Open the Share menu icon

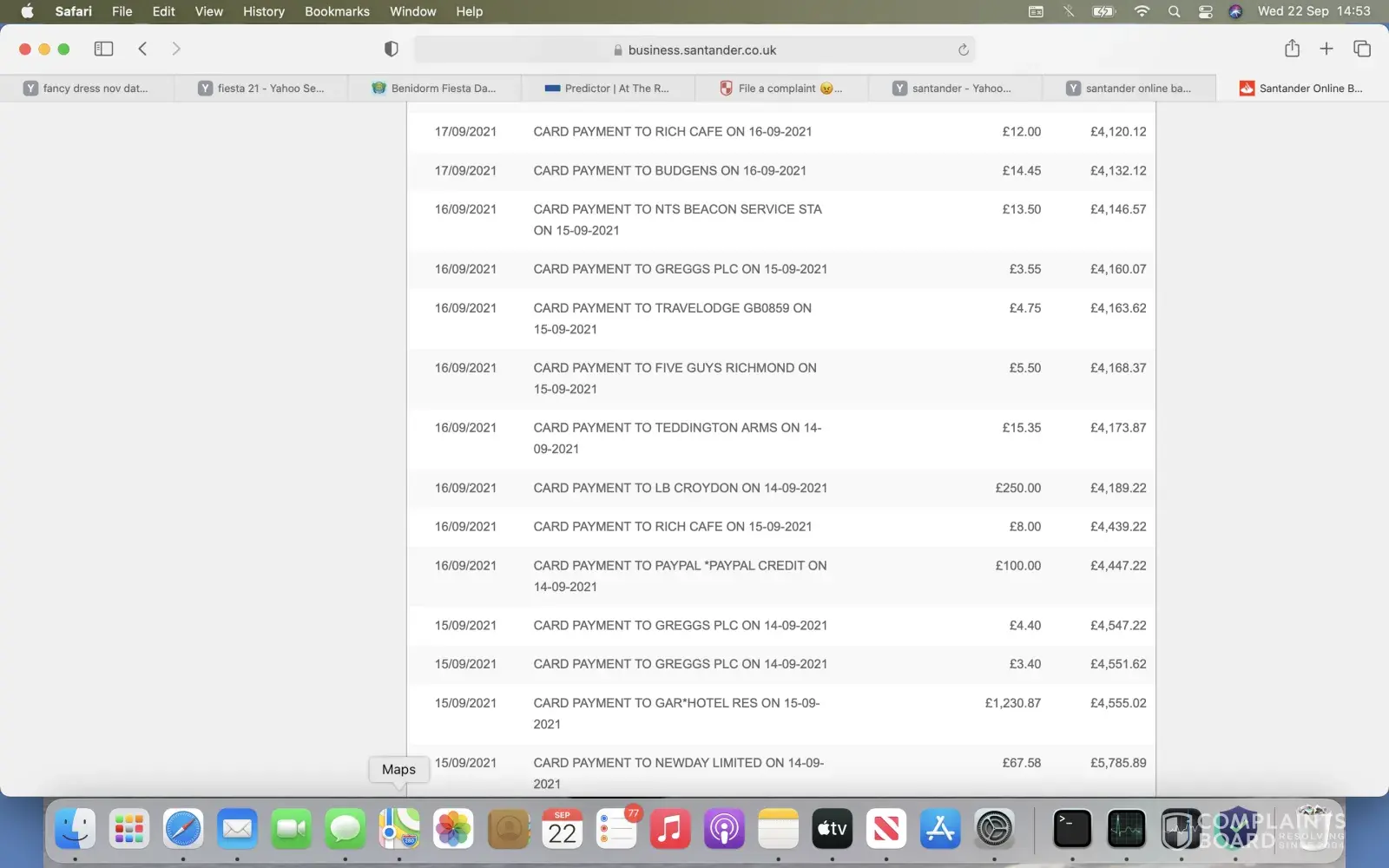coord(1292,49)
